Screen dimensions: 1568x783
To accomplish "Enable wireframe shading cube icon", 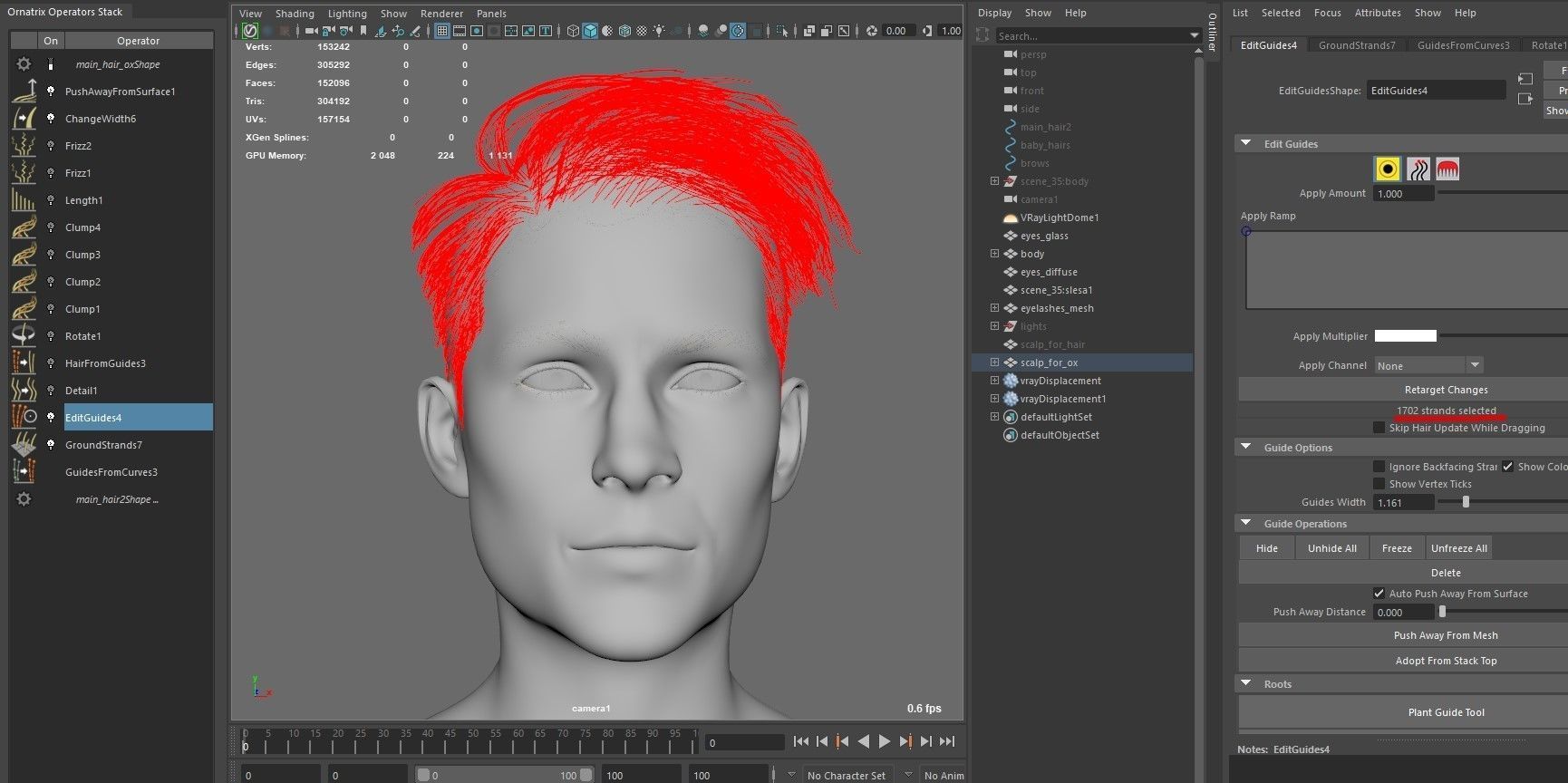I will pos(573,31).
